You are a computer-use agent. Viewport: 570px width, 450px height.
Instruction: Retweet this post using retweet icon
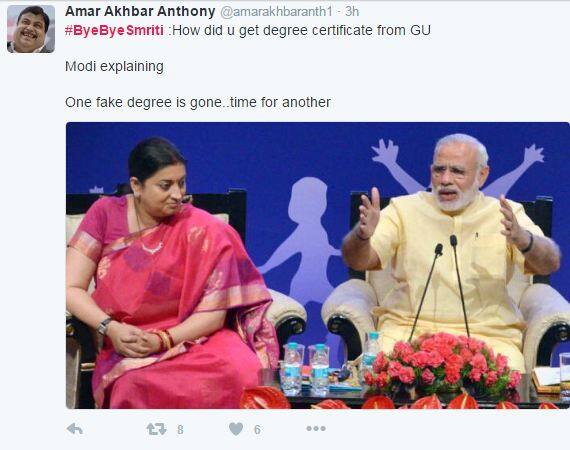(156, 429)
